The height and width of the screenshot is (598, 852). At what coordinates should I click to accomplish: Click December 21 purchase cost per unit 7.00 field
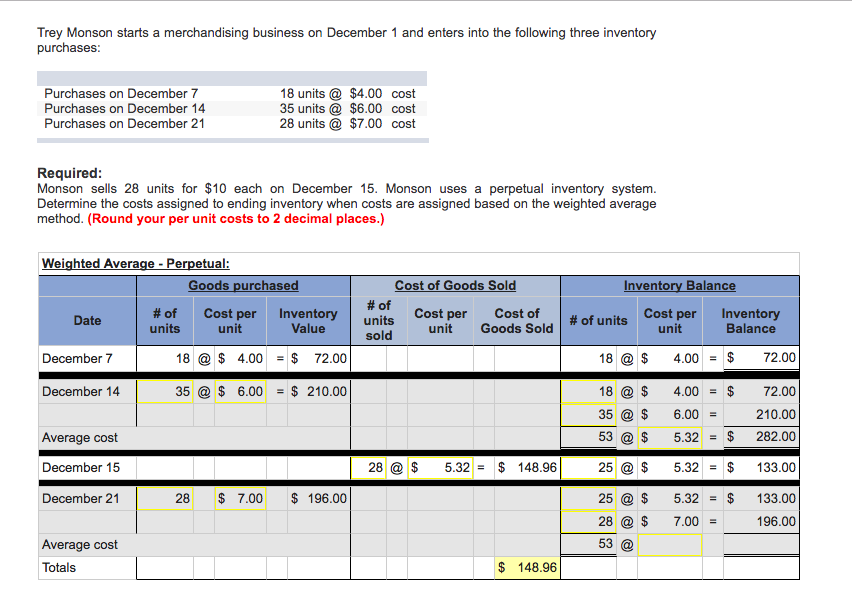click(240, 499)
